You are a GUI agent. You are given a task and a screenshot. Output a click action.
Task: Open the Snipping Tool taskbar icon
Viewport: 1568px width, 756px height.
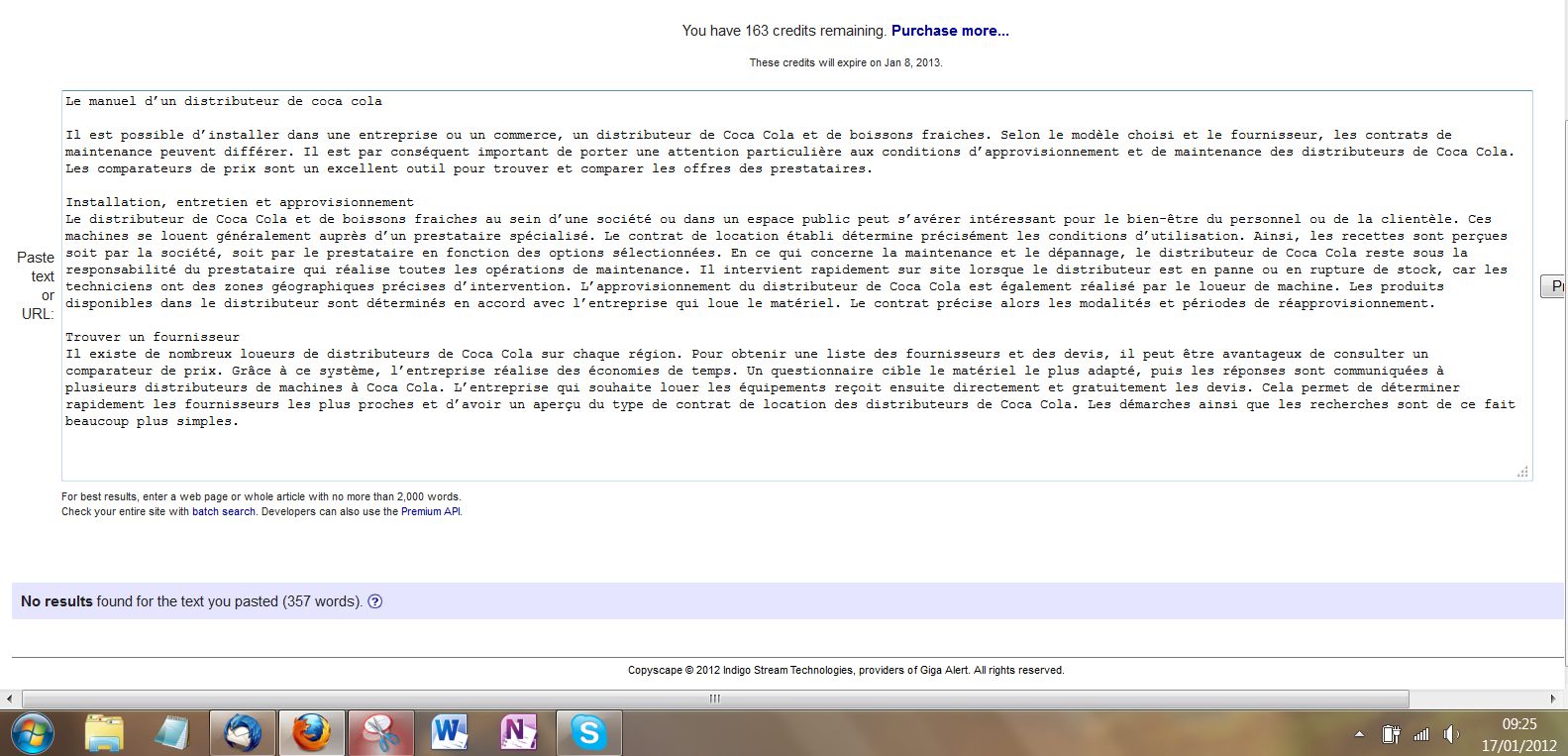point(380,734)
